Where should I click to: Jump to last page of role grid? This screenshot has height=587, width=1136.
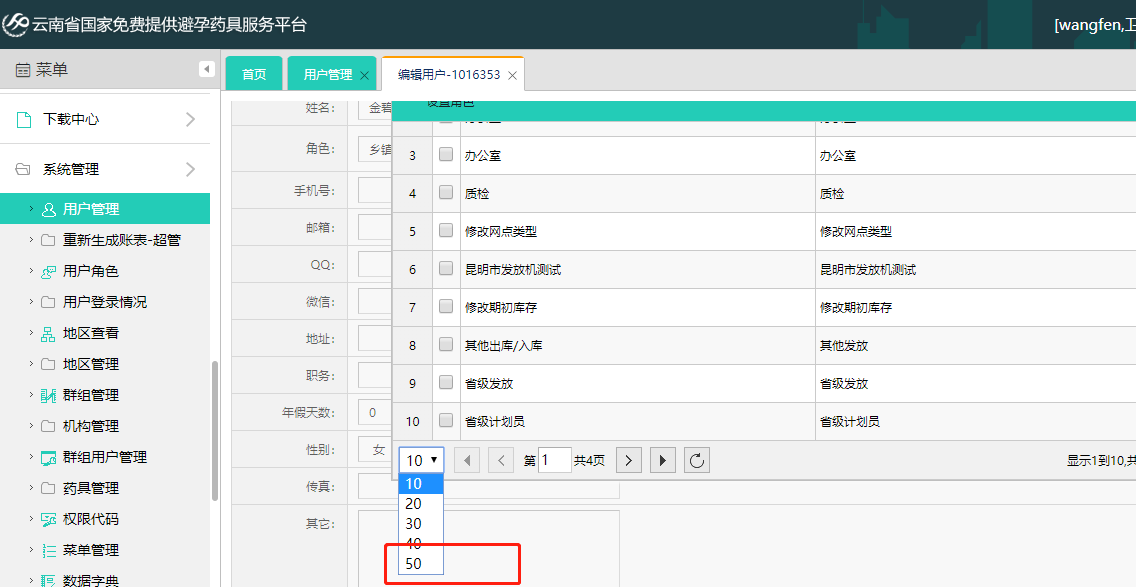coord(663,460)
